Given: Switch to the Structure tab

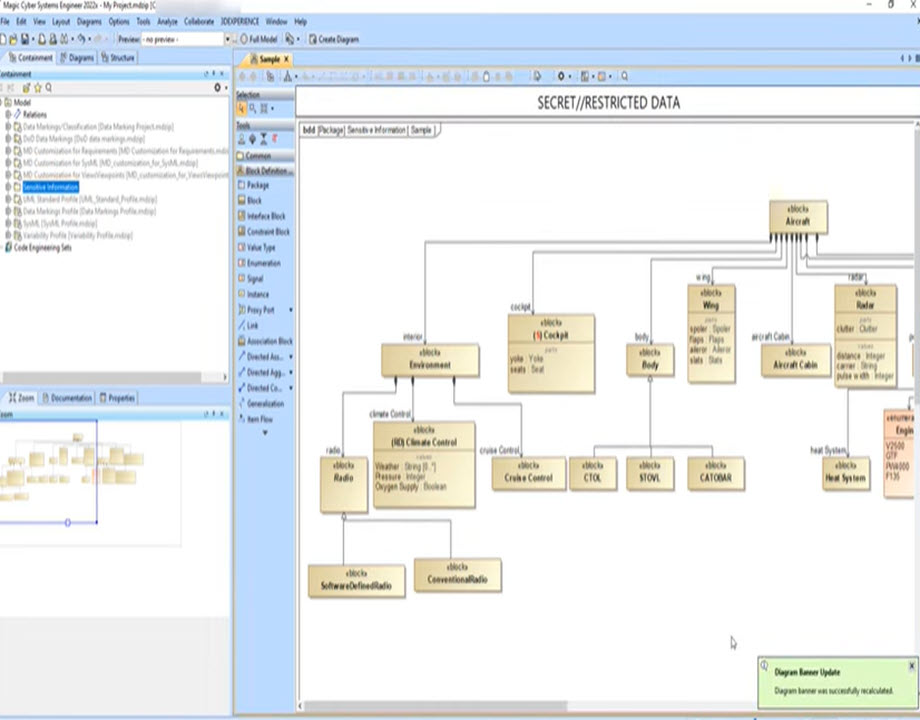Looking at the screenshot, I should click(118, 58).
